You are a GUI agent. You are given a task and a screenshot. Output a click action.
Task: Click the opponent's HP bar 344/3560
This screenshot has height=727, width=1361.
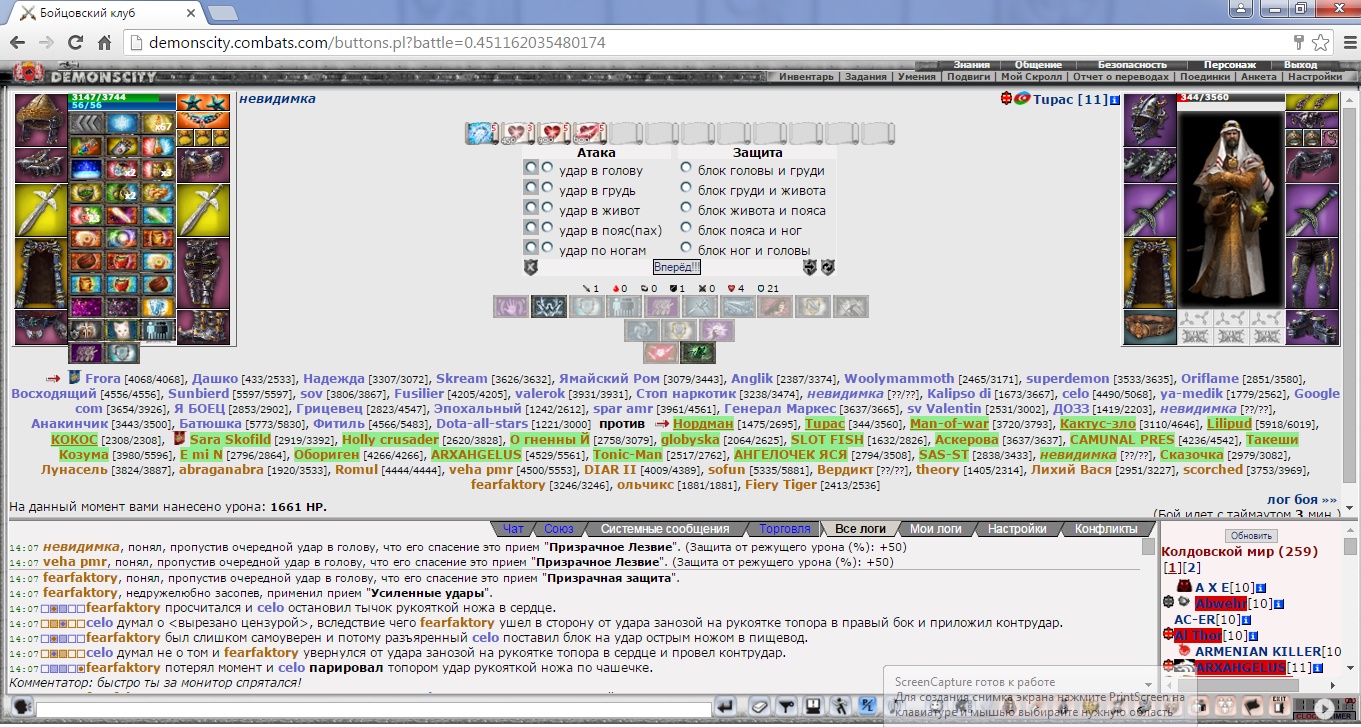point(1231,97)
